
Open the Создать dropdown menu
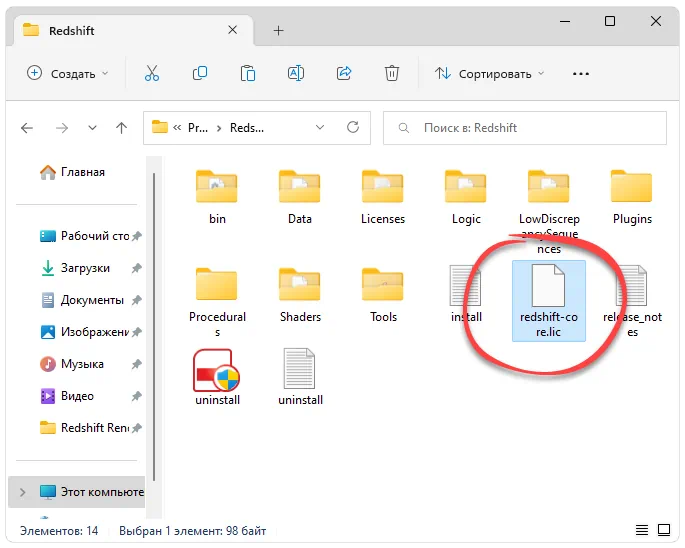click(x=67, y=73)
